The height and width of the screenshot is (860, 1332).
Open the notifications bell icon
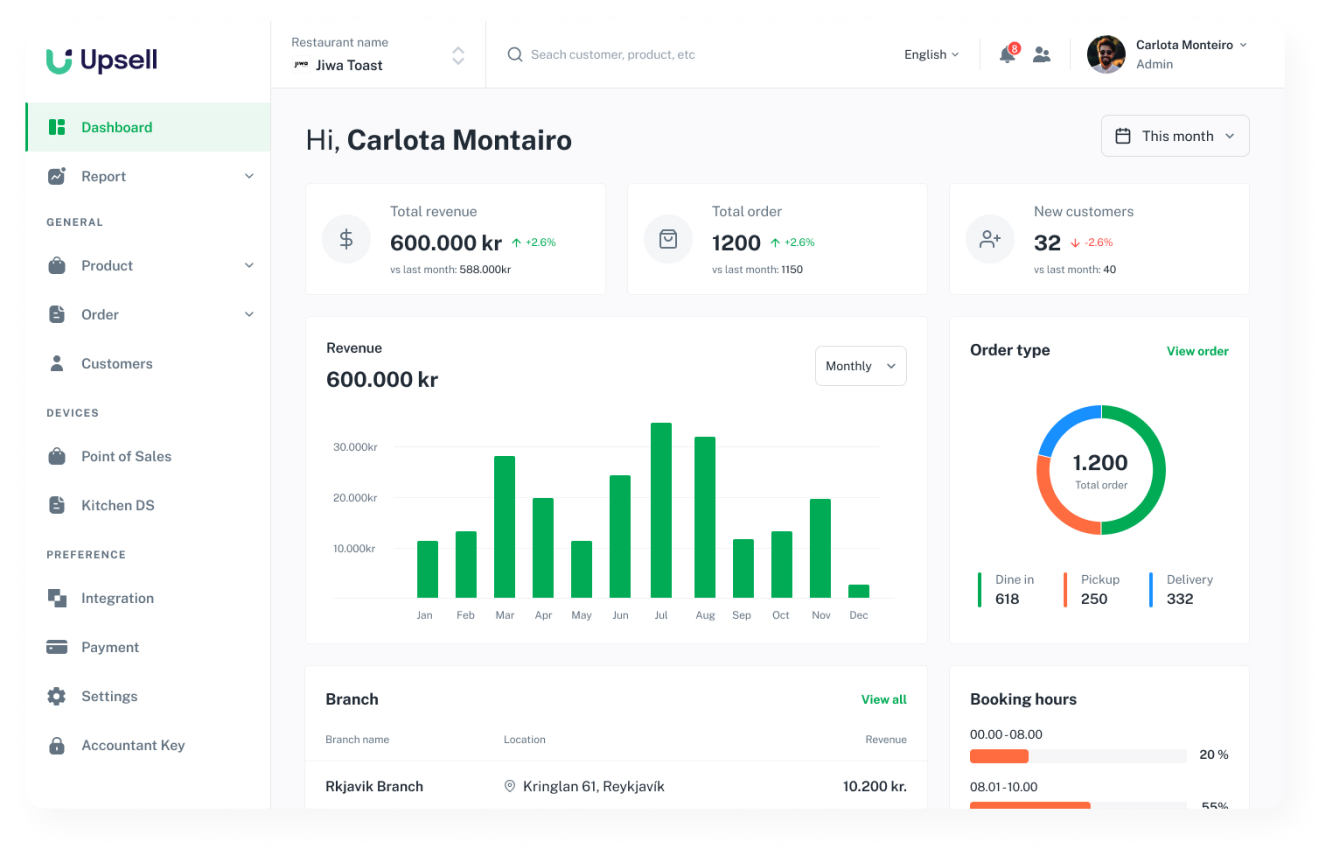pos(1007,55)
